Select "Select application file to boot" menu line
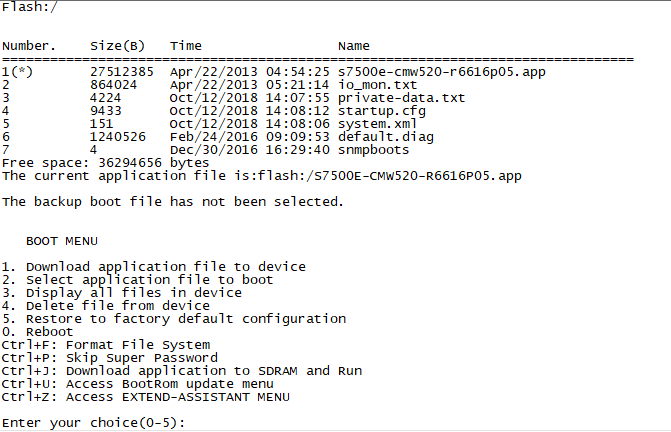The image size is (671, 432). coord(137,280)
